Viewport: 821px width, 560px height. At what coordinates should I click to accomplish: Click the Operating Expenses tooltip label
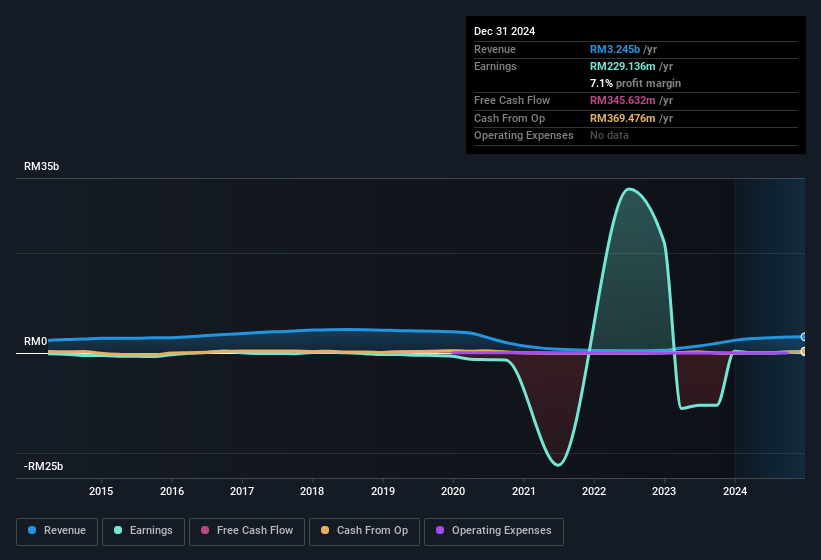coord(524,136)
